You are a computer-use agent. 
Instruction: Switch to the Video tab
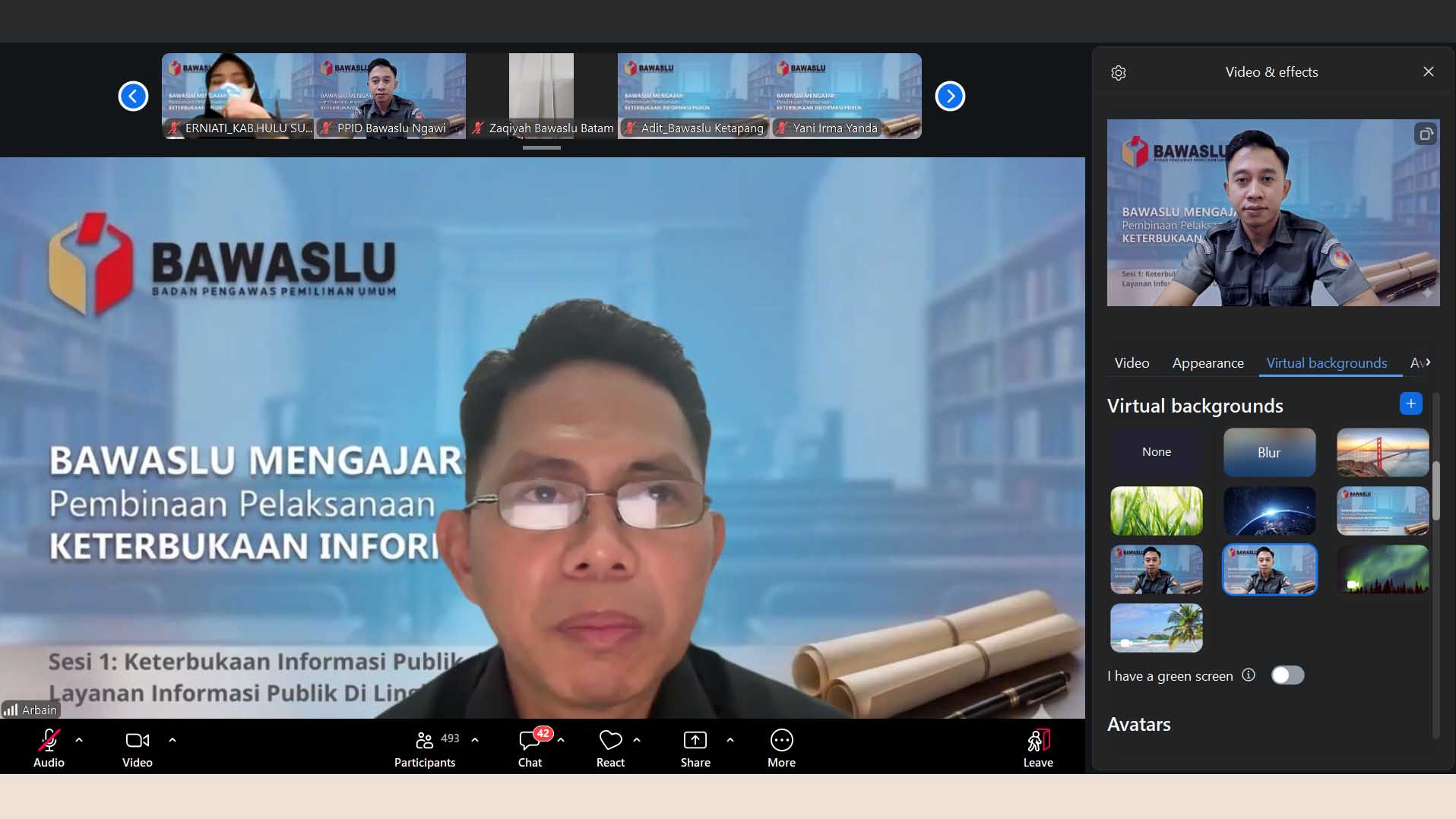point(1132,363)
